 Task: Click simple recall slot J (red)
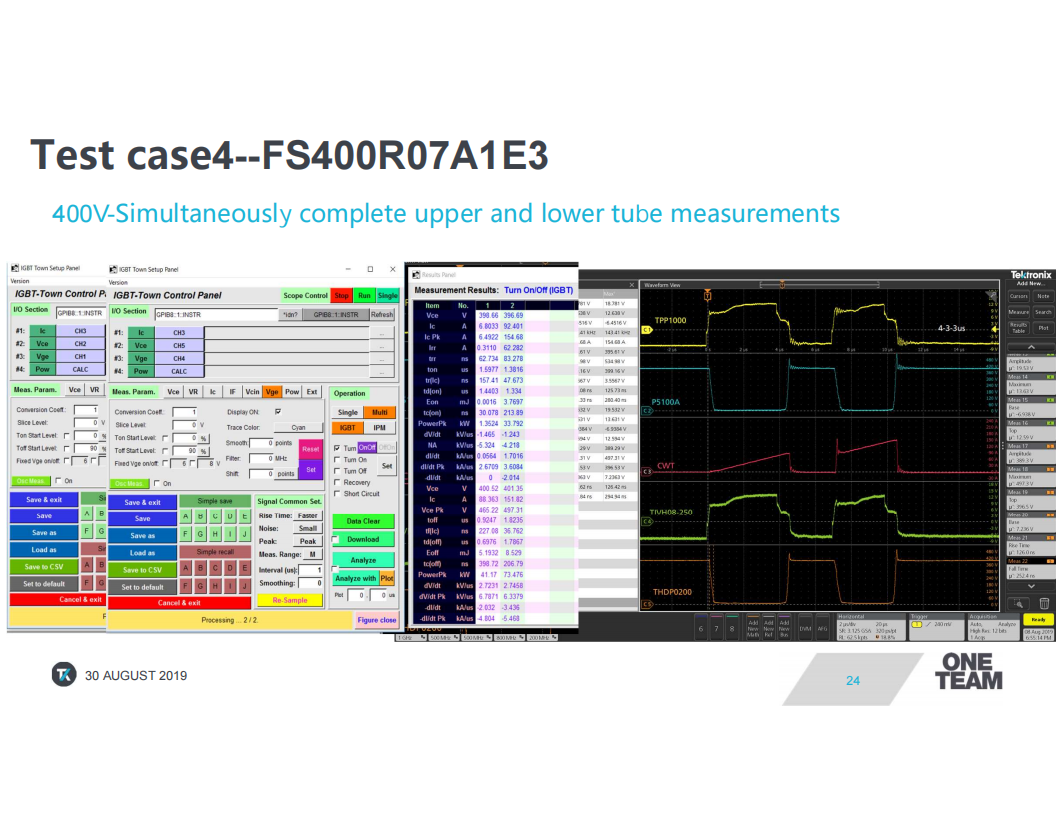pyautogui.click(x=244, y=585)
